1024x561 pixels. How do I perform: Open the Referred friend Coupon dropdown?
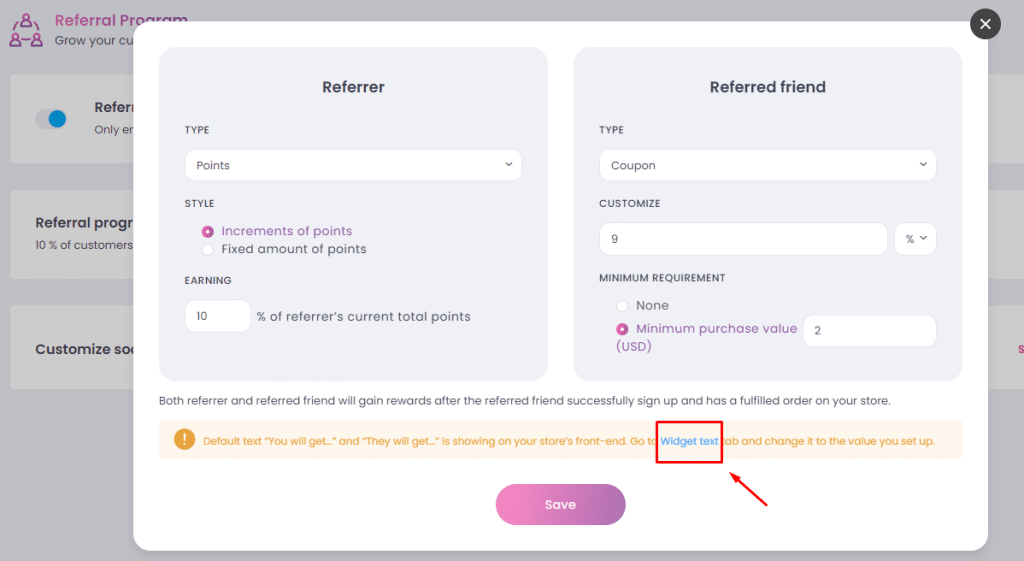(767, 165)
